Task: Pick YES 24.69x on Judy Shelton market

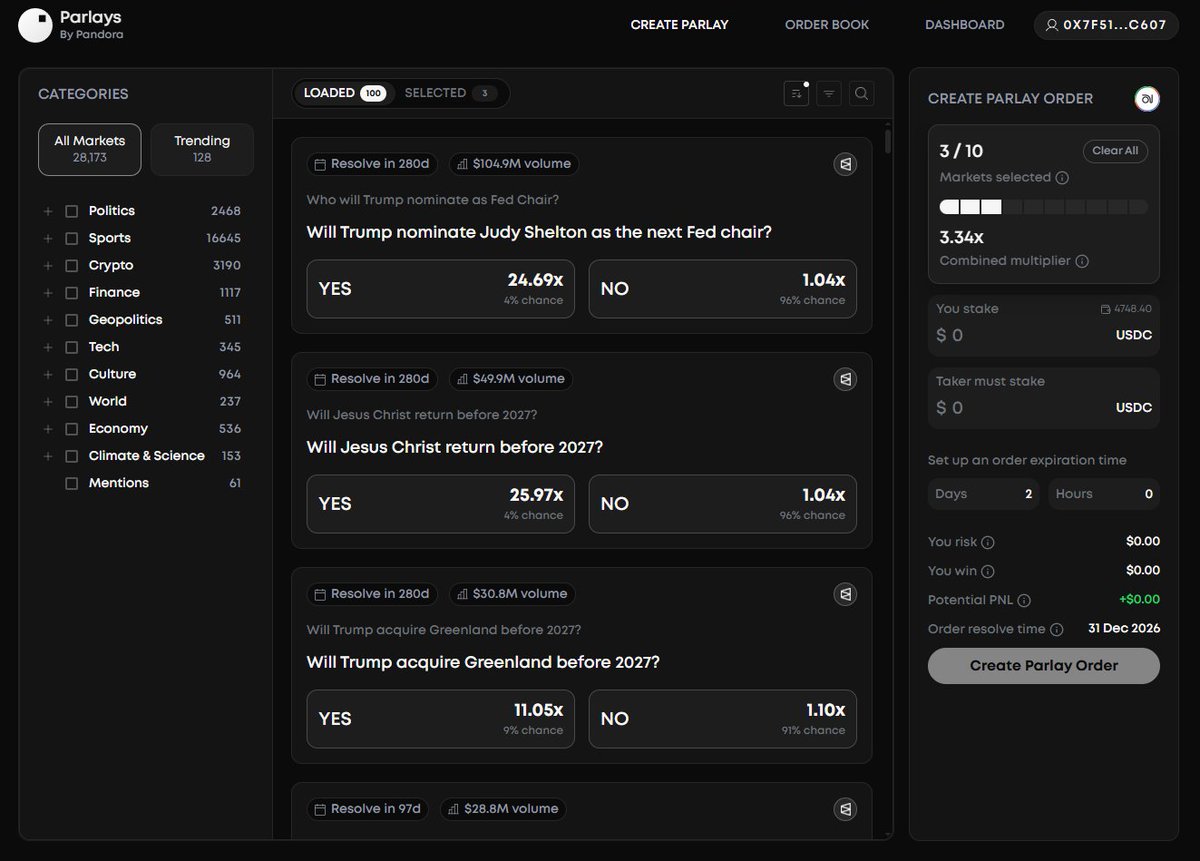Action: [x=440, y=289]
